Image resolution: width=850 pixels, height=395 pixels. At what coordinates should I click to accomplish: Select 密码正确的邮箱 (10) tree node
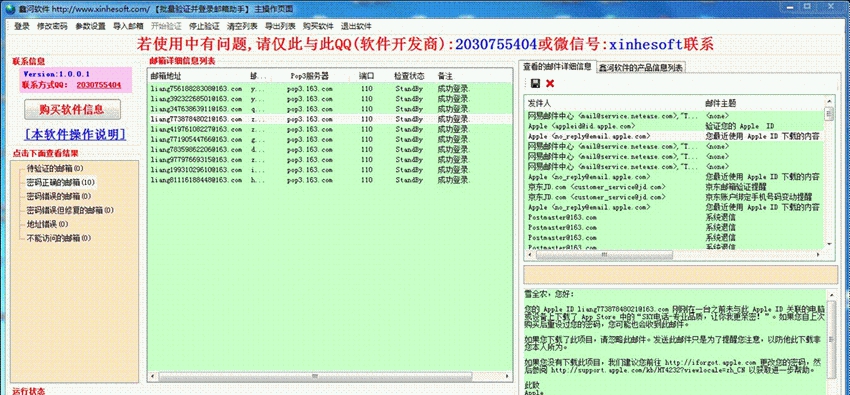pos(60,182)
